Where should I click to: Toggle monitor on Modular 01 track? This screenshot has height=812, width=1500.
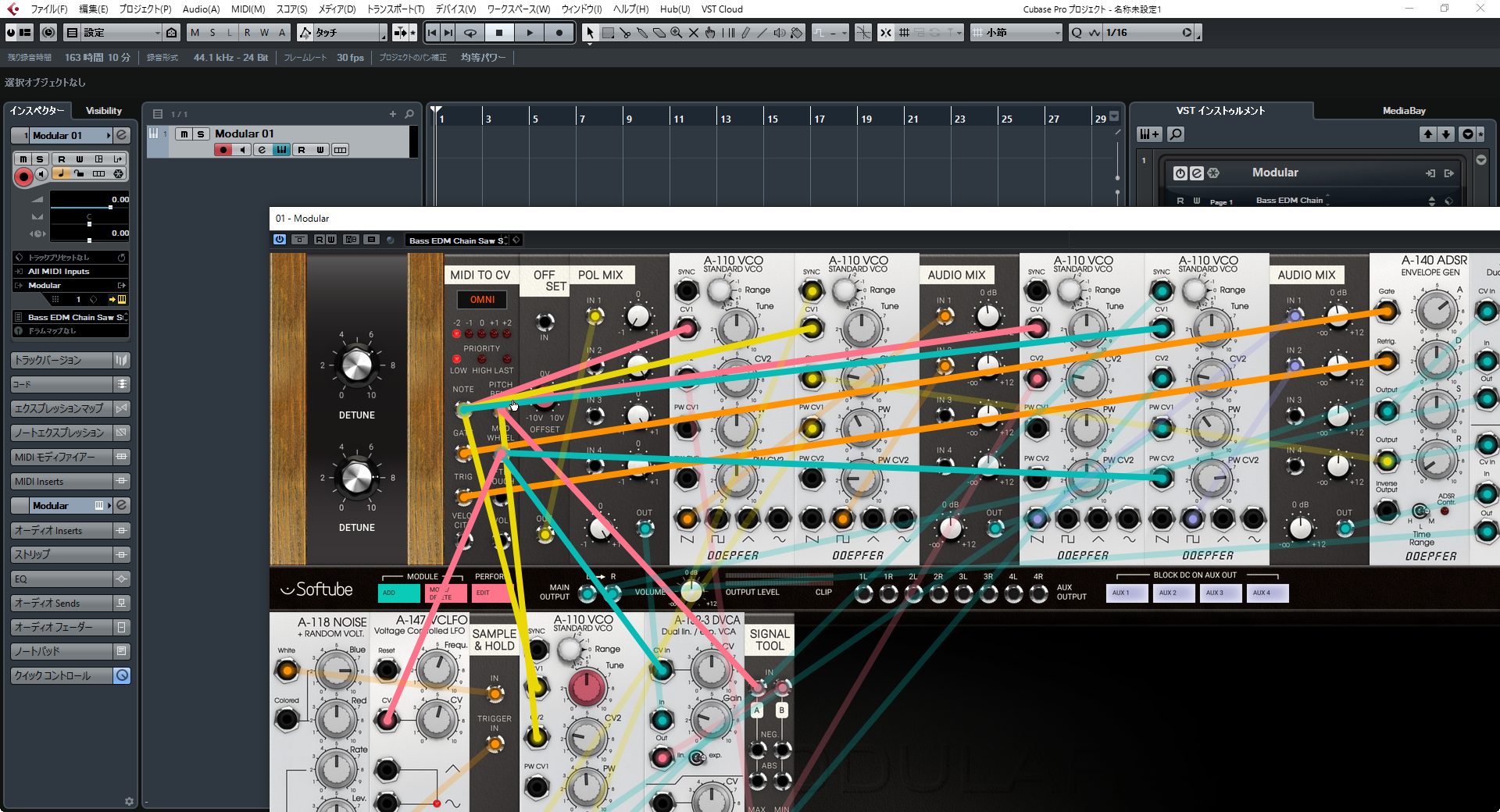[x=242, y=150]
